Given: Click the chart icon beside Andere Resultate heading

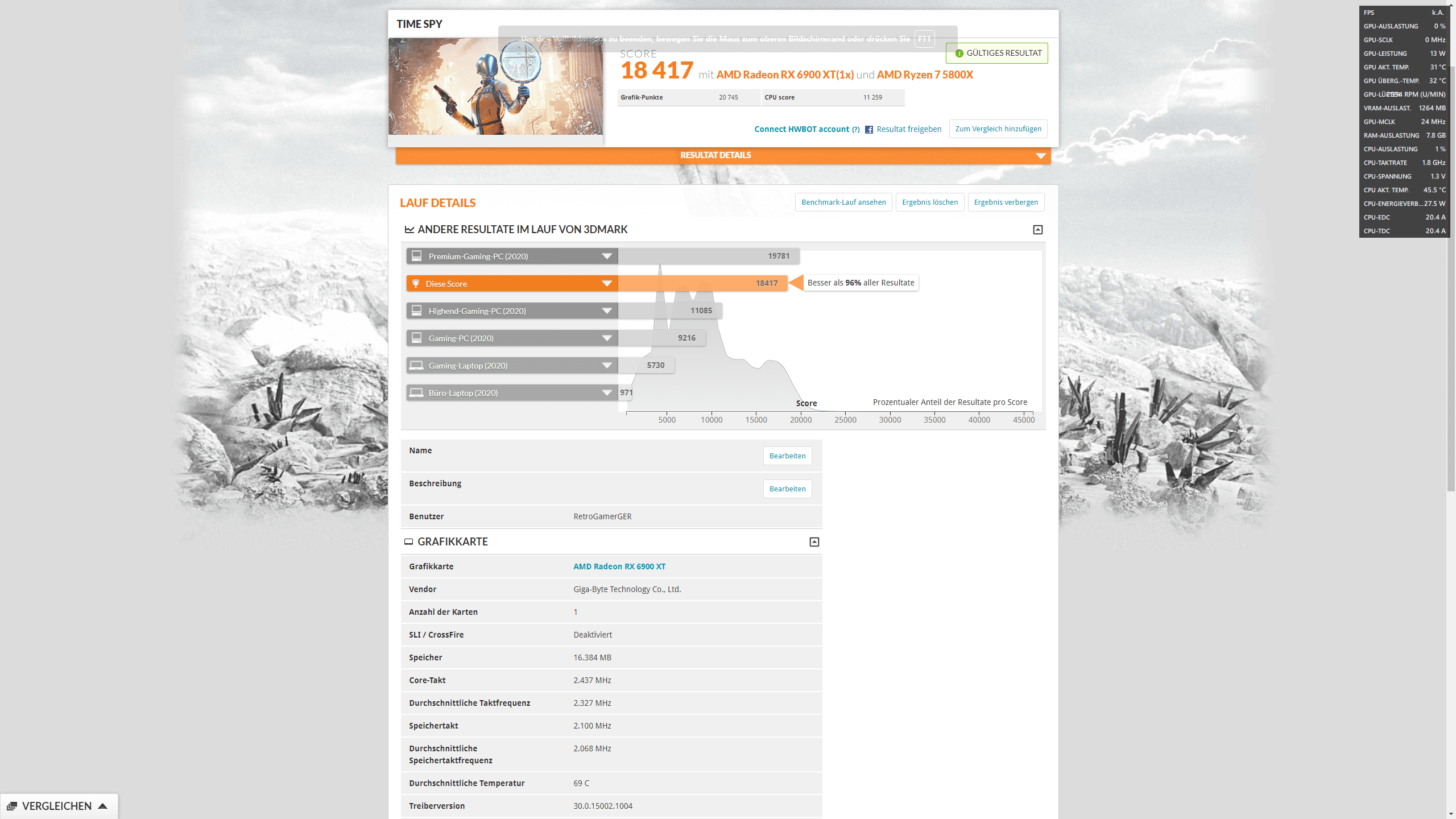Looking at the screenshot, I should click(409, 230).
